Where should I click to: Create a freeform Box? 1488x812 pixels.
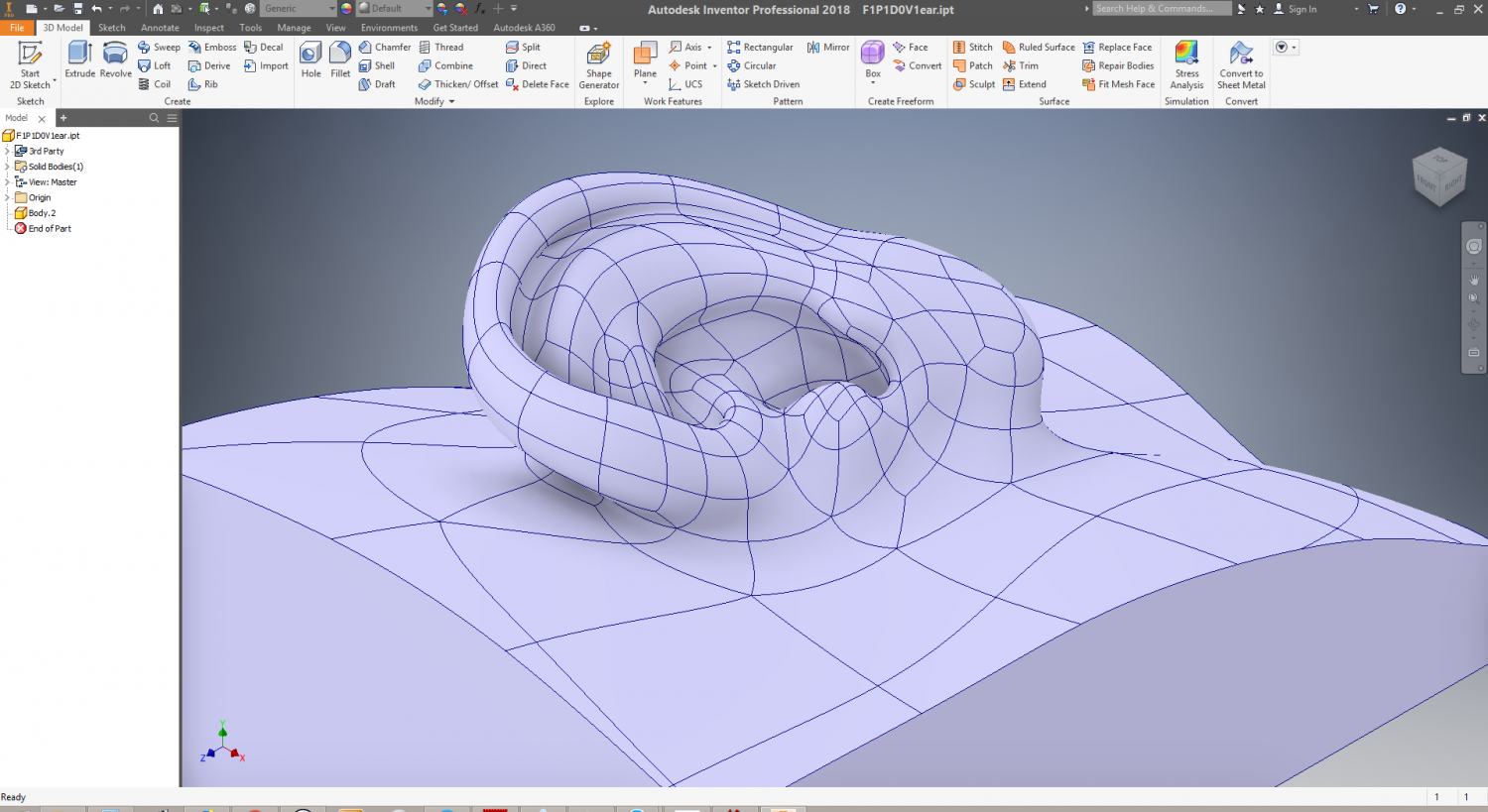click(x=873, y=59)
